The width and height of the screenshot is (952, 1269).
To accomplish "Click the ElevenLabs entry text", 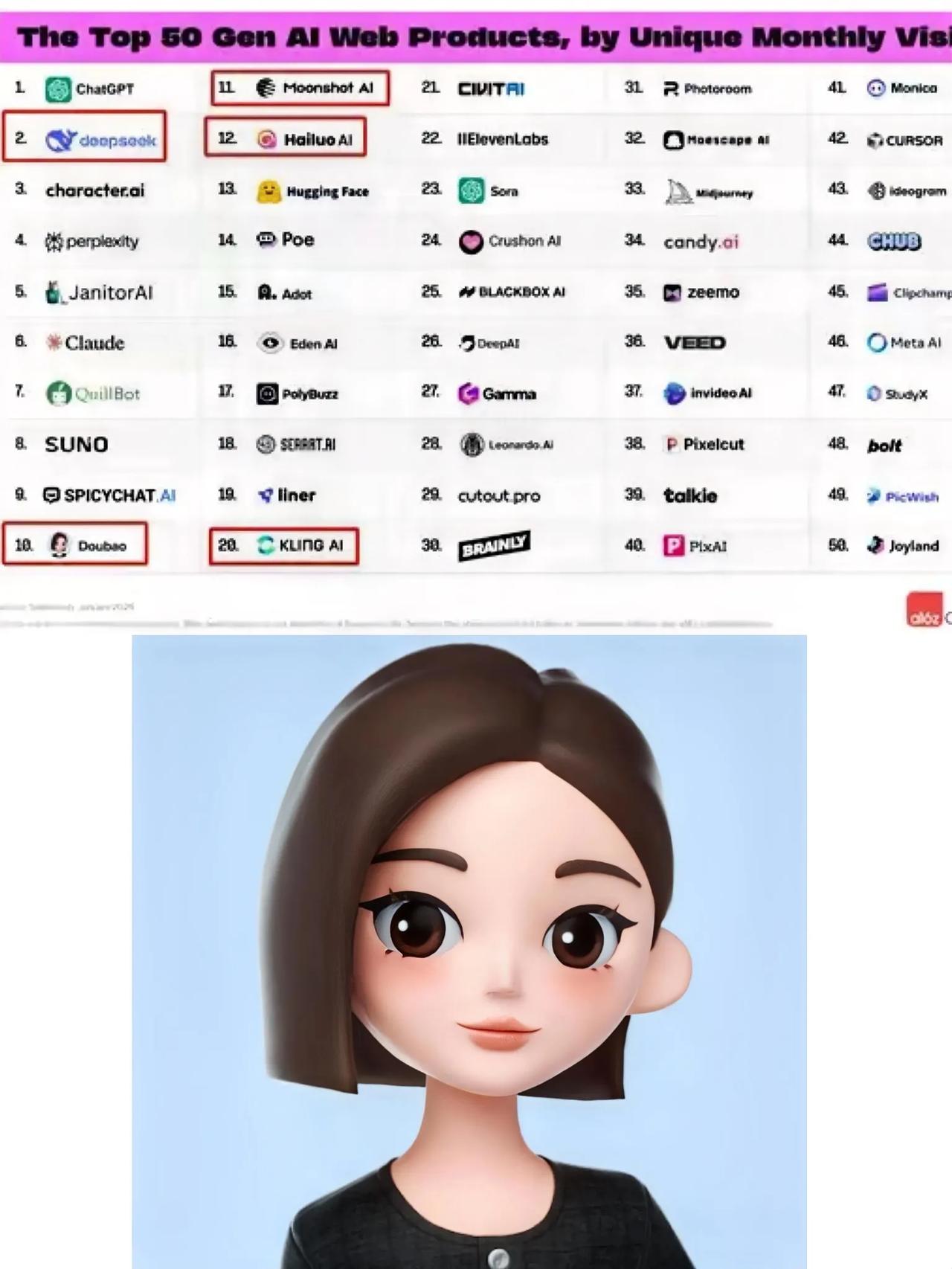I will [x=502, y=139].
